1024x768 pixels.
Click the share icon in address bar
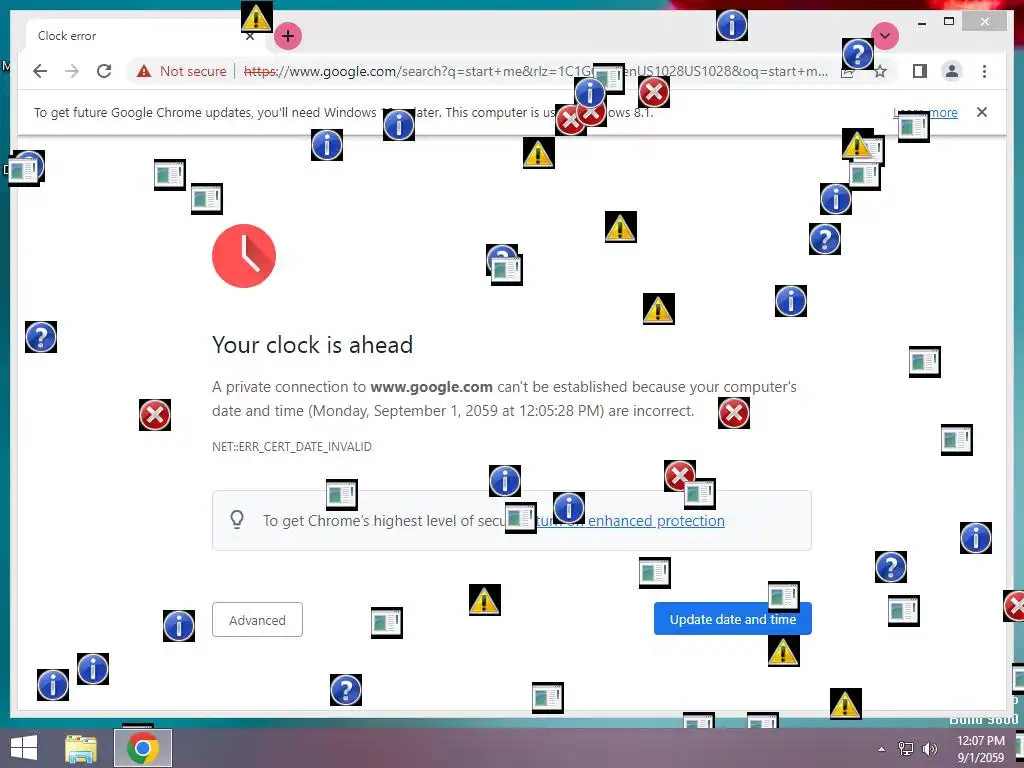pos(848,72)
